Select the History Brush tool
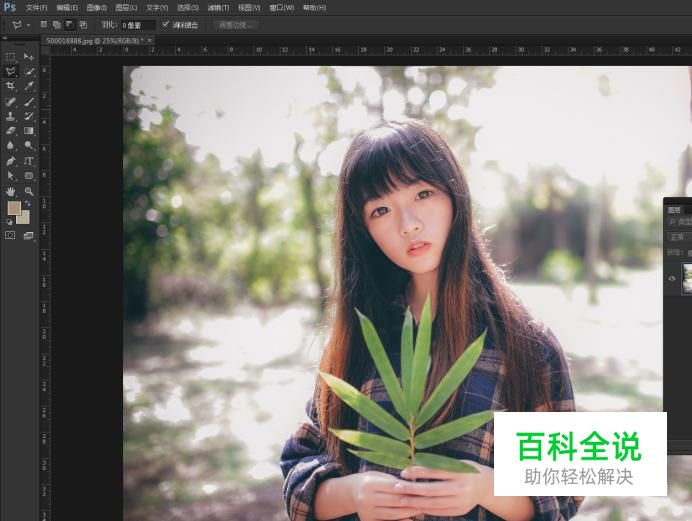 pos(29,116)
